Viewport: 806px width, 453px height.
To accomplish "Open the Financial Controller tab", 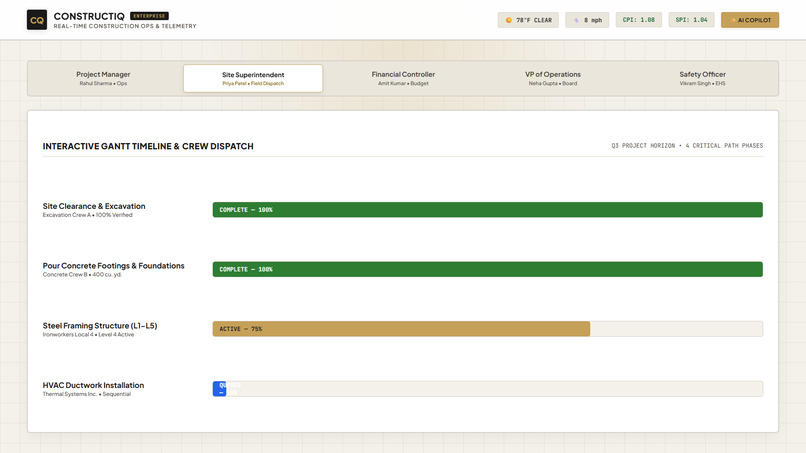I will click(x=403, y=78).
